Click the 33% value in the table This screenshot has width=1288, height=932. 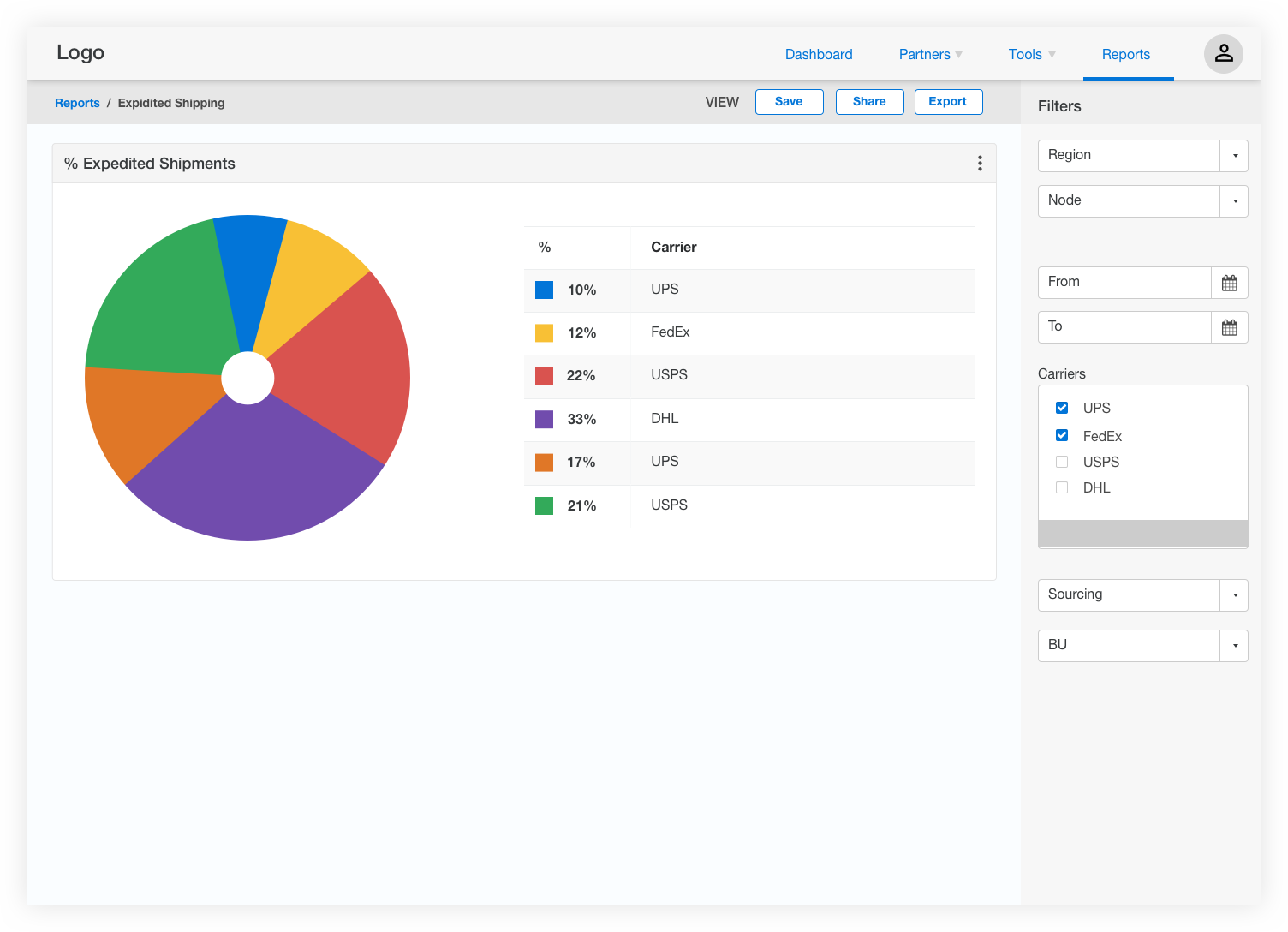[x=581, y=420]
